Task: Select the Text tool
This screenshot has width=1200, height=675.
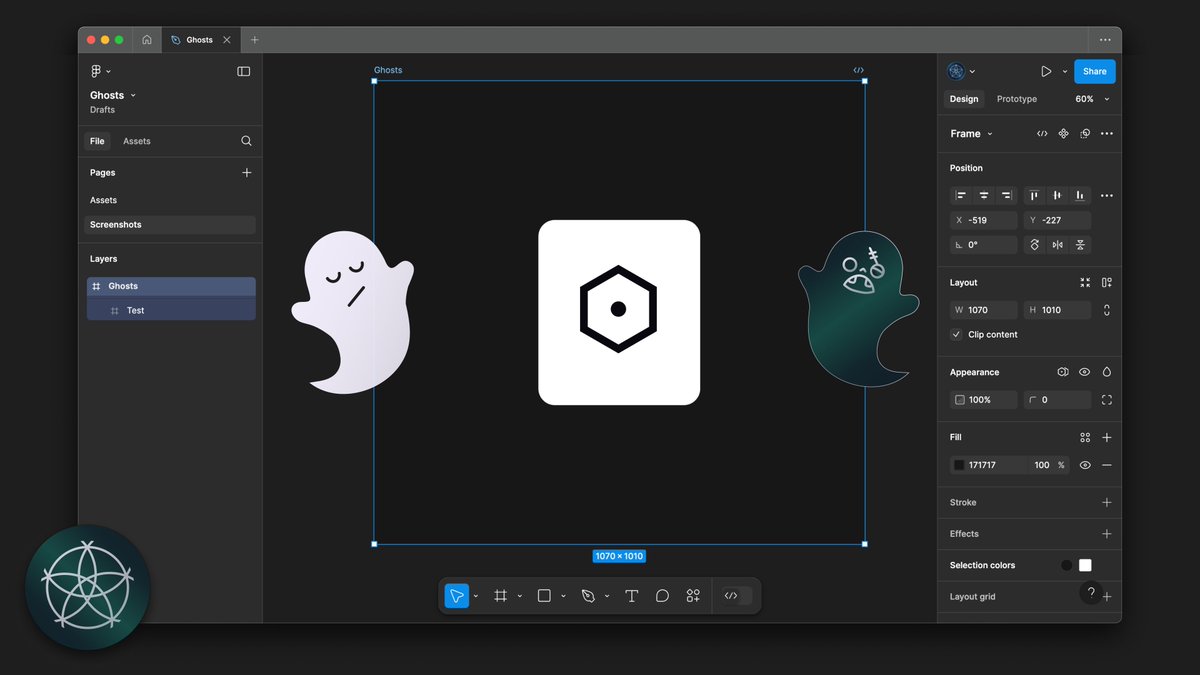Action: click(x=632, y=596)
